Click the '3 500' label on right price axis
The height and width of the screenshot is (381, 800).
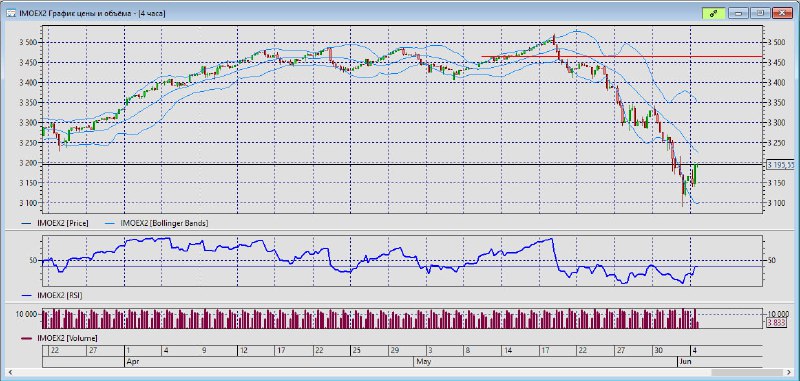point(776,42)
